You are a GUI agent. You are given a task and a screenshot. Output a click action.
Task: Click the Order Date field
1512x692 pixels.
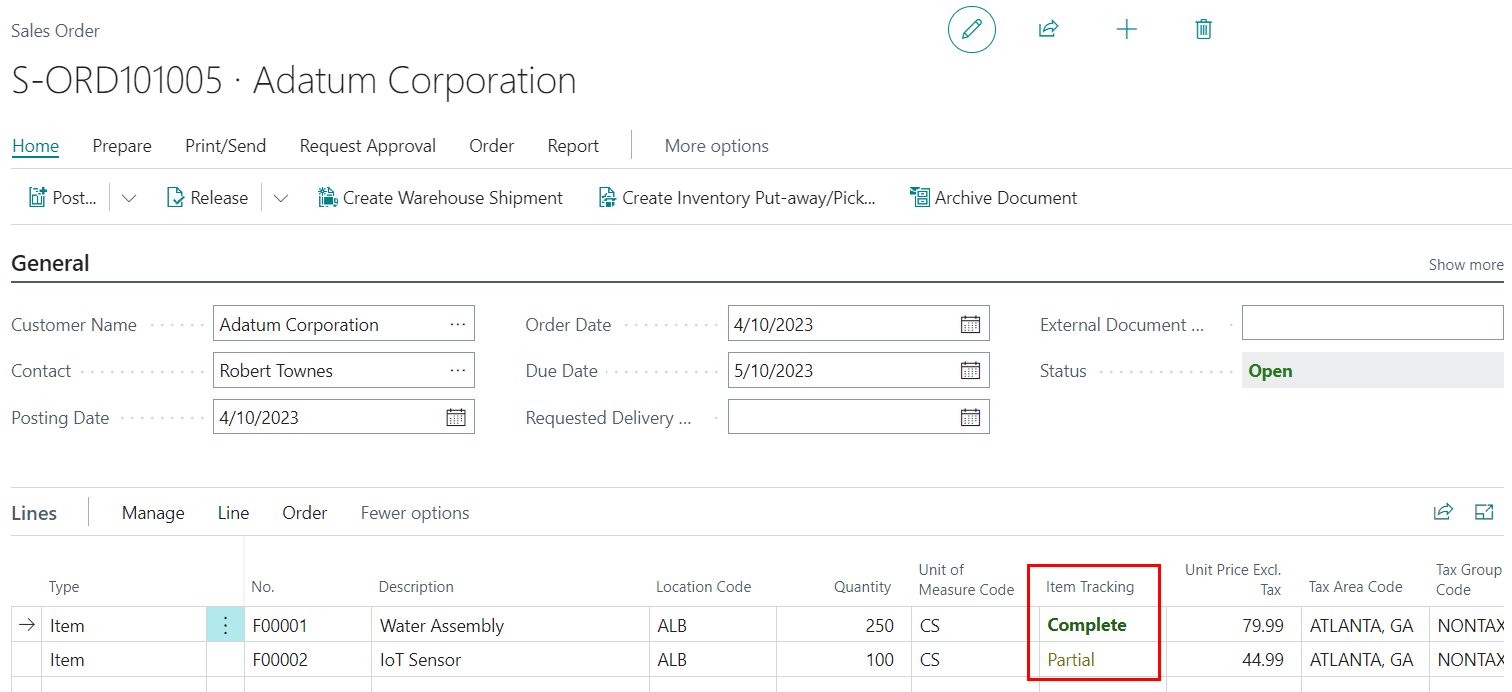tap(858, 324)
